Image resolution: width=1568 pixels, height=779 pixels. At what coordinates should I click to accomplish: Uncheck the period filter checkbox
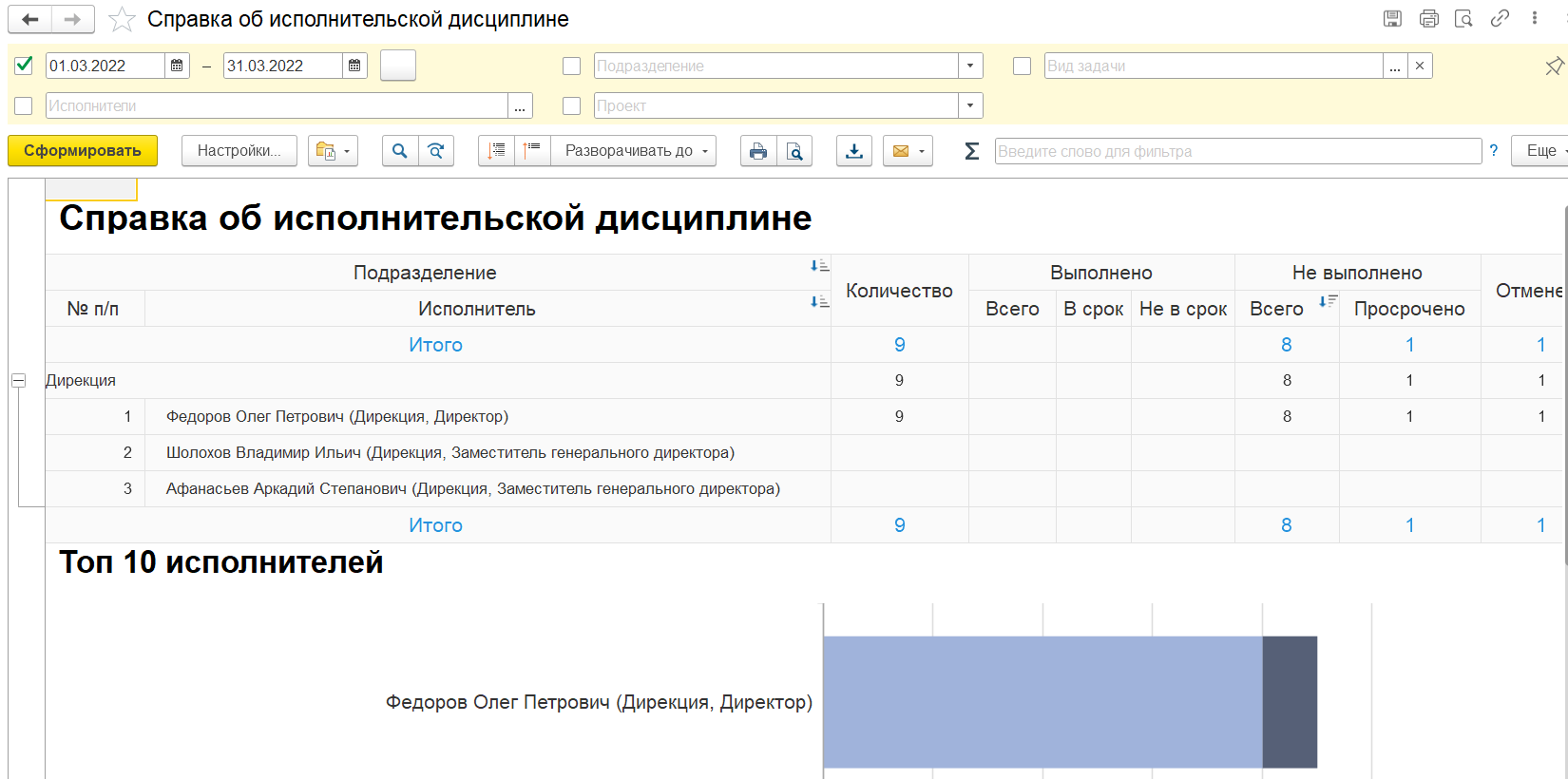[24, 66]
